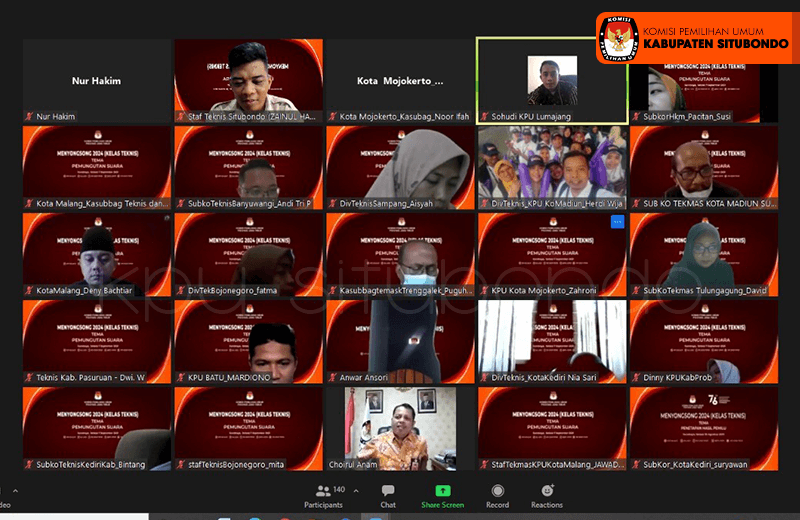The height and width of the screenshot is (520, 800).
Task: Select the Kota Mojokerto_Kasubag_Noor Ifah tile
Action: (x=400, y=80)
